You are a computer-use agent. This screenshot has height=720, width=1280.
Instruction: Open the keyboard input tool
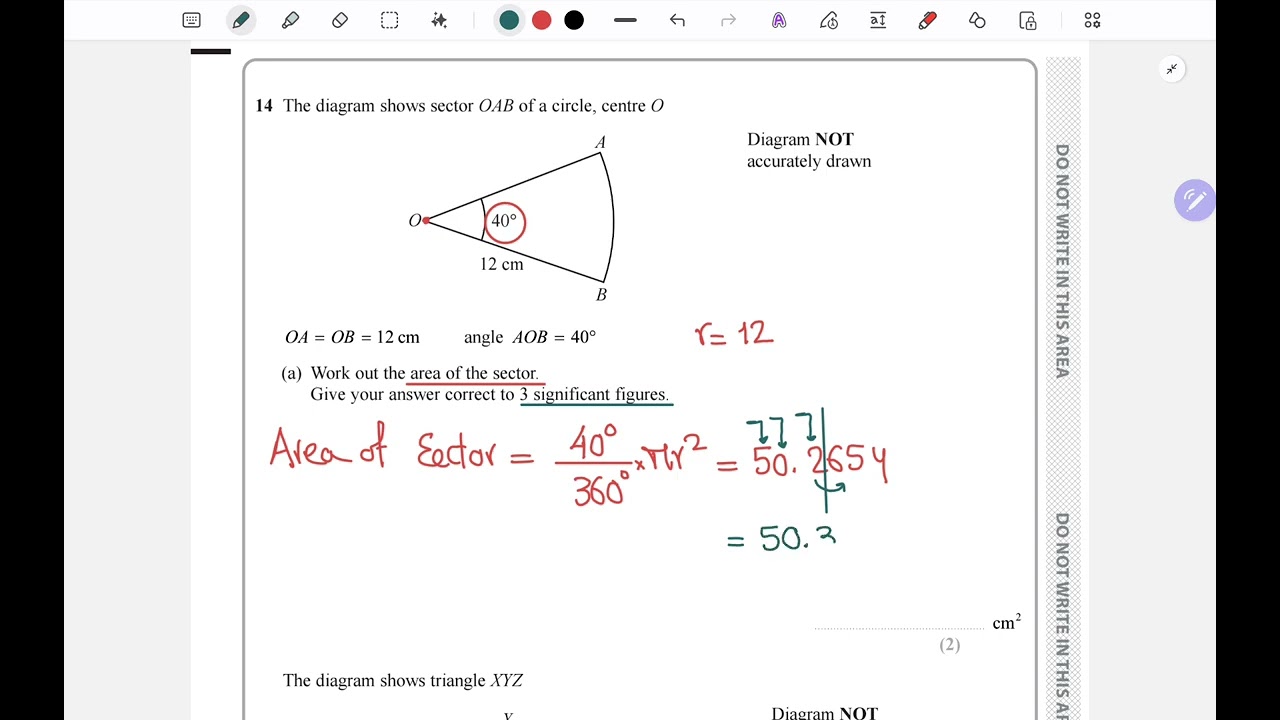[x=192, y=20]
